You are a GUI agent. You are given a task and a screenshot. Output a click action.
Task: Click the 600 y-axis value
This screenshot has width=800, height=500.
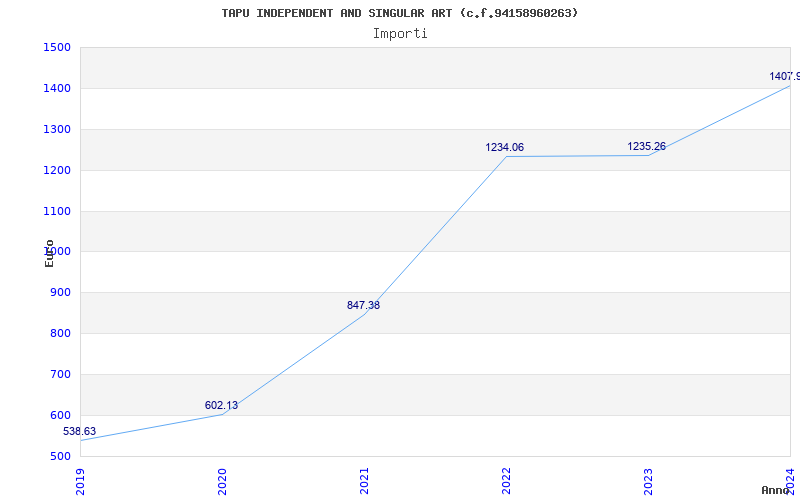coord(60,415)
